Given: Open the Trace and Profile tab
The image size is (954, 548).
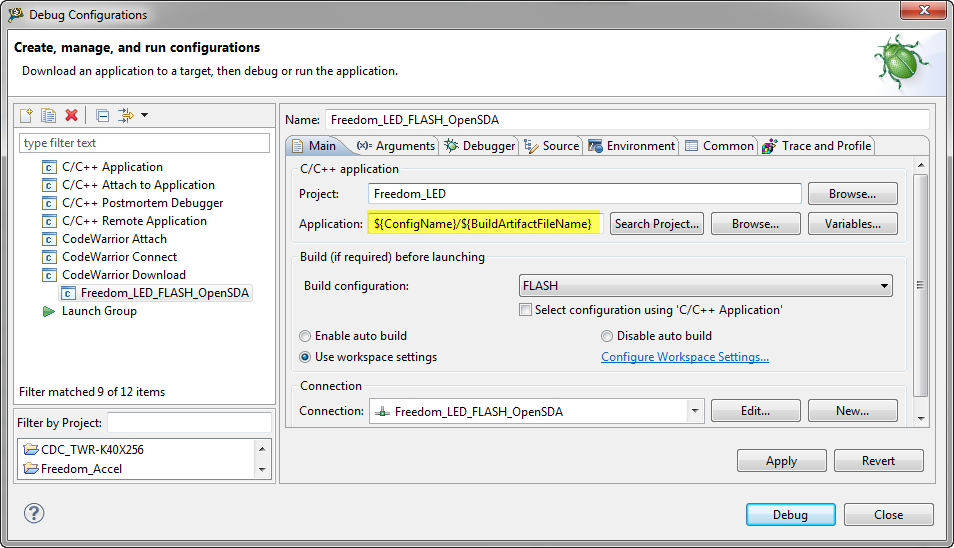Looking at the screenshot, I should click(816, 146).
